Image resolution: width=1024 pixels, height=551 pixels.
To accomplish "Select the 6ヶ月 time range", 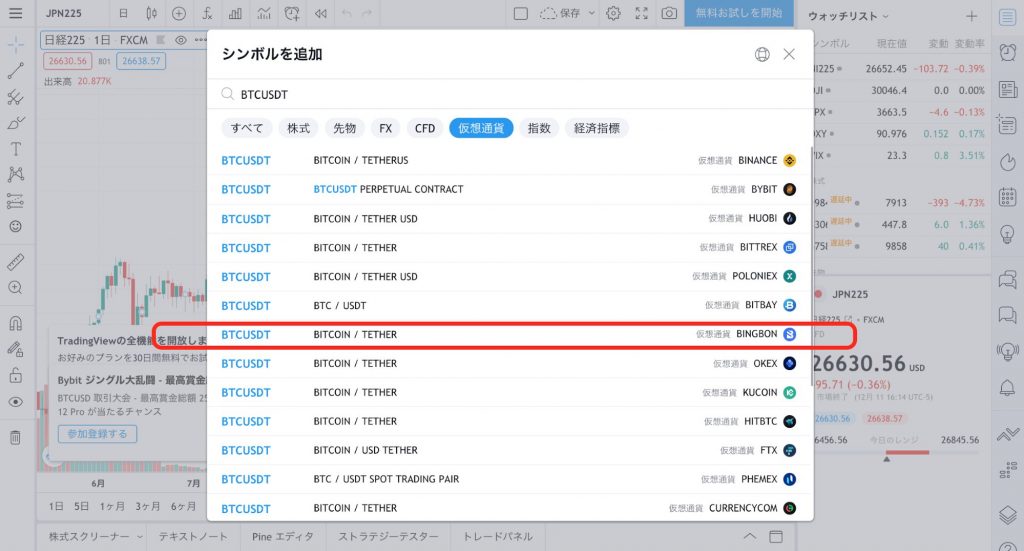I will click(183, 506).
